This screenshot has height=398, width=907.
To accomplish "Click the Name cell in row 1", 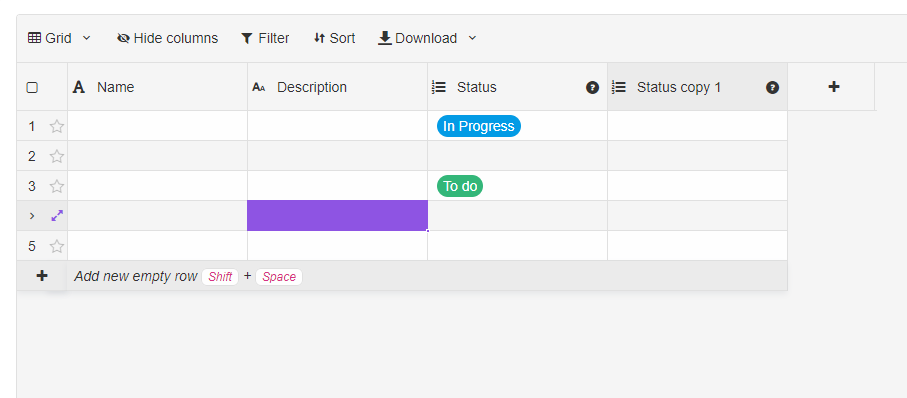I will (157, 126).
